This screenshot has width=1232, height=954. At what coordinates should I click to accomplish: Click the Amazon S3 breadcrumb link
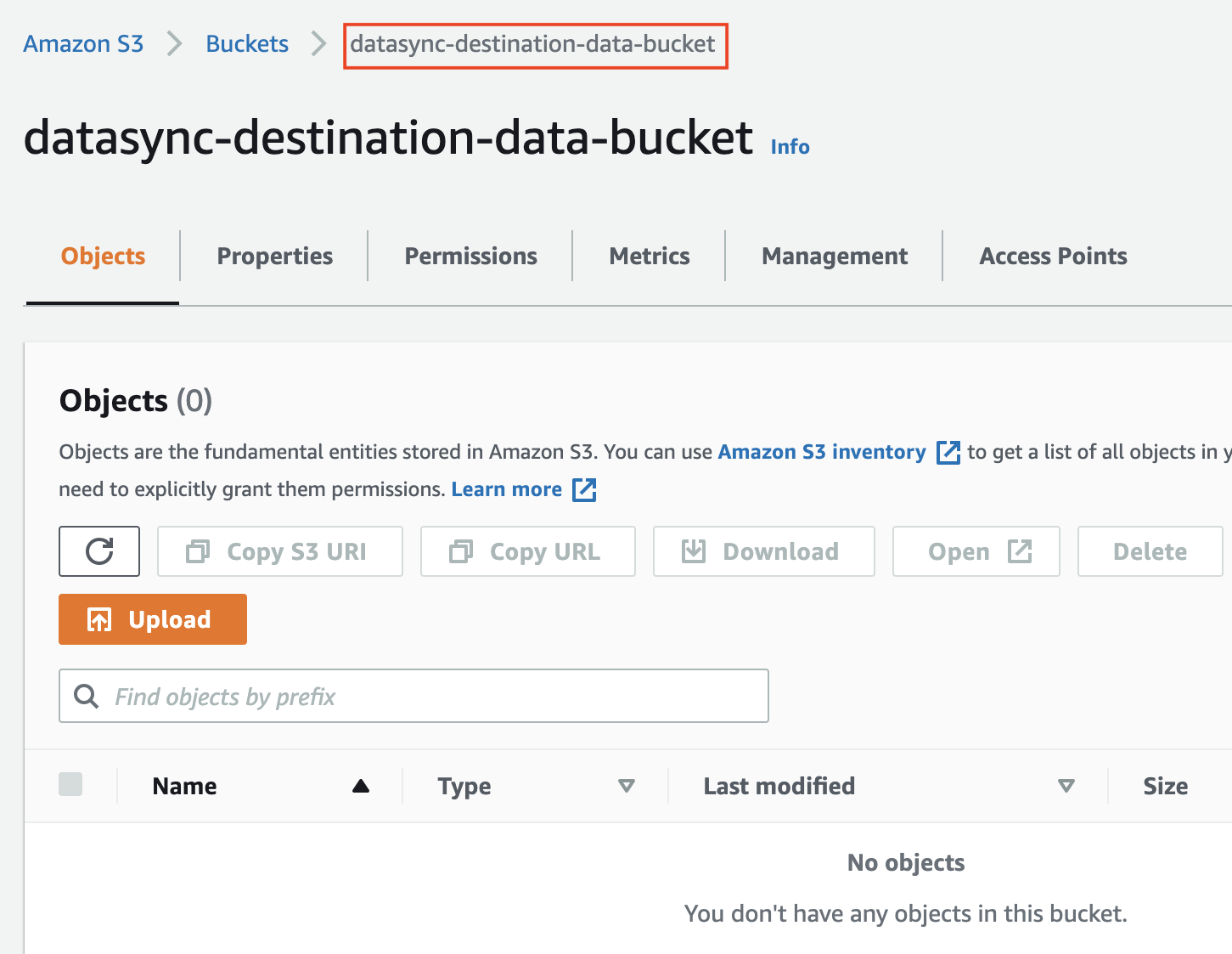pyautogui.click(x=83, y=43)
